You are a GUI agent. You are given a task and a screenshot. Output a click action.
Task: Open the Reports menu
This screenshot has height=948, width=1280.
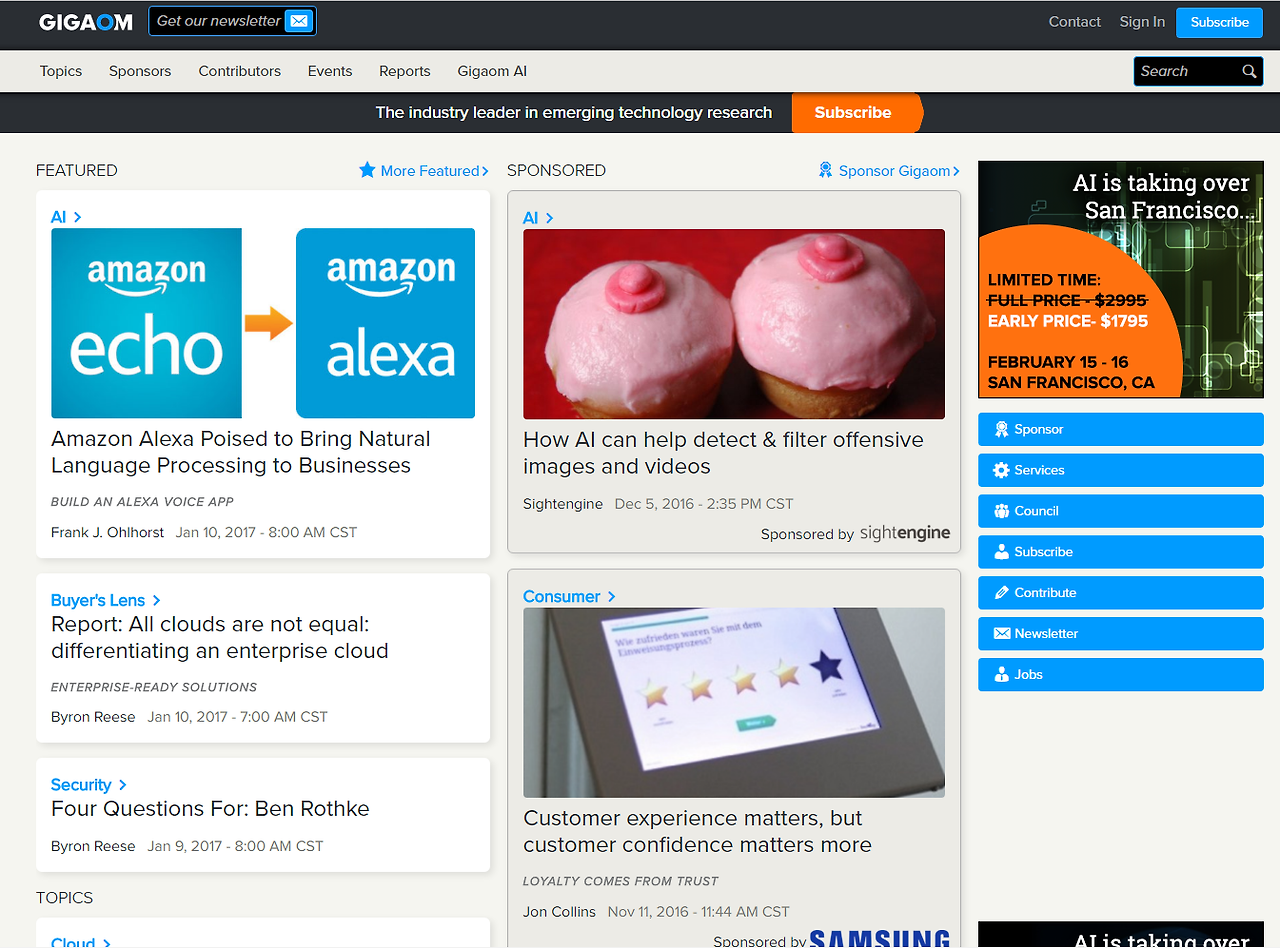pos(405,71)
